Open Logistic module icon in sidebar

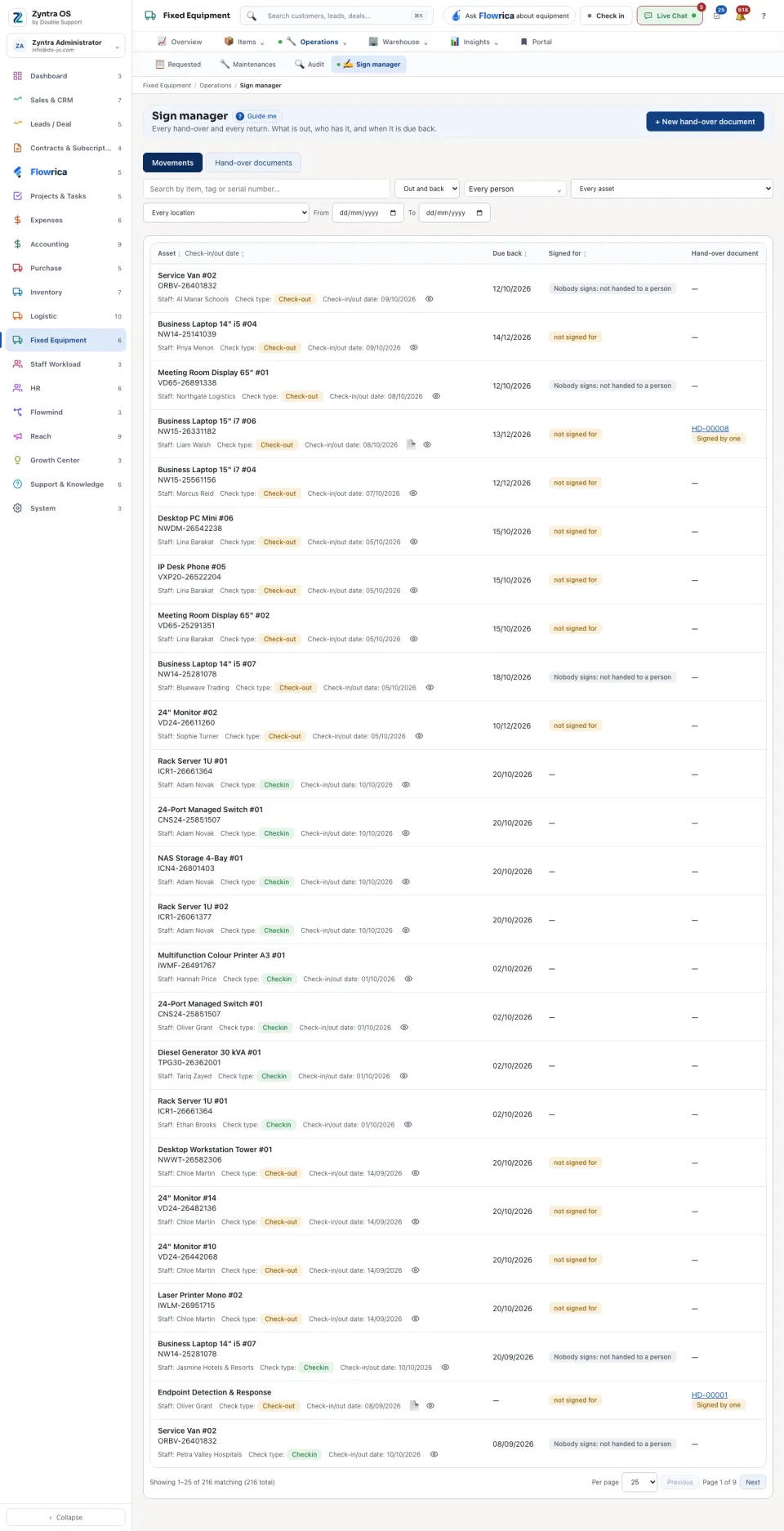(x=18, y=316)
